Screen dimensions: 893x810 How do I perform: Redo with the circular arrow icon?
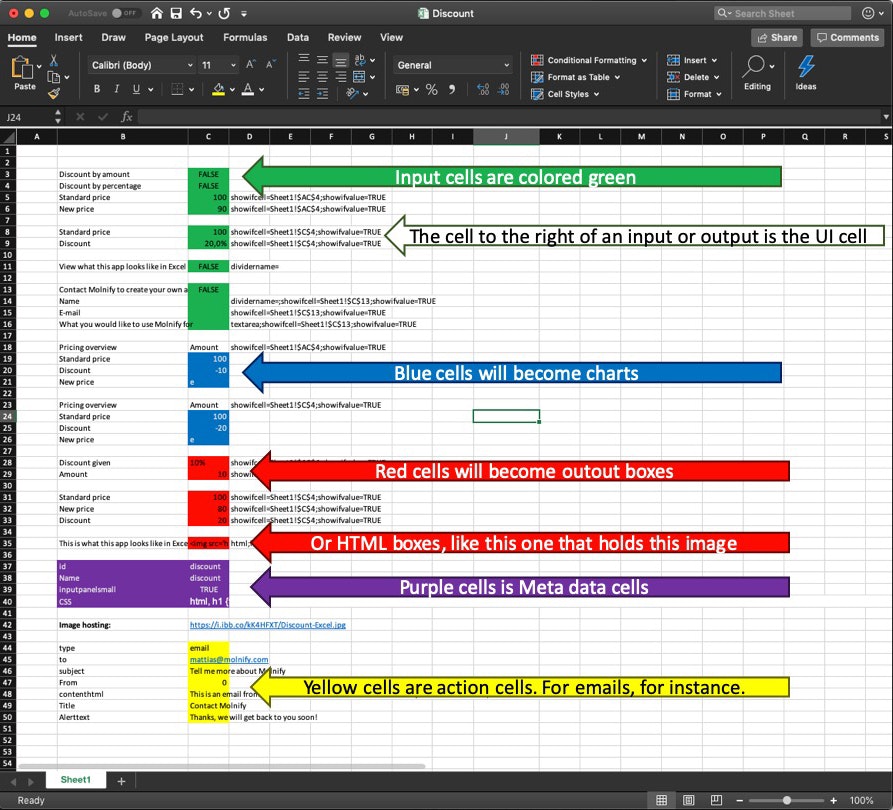[224, 13]
